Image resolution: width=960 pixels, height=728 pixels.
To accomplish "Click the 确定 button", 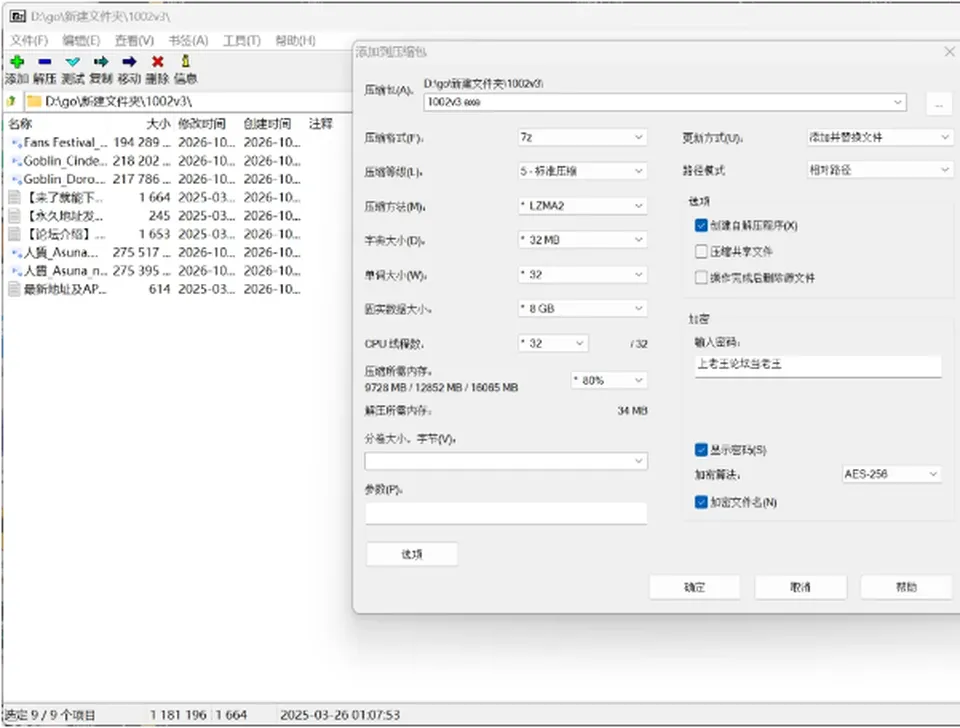I will point(694,587).
